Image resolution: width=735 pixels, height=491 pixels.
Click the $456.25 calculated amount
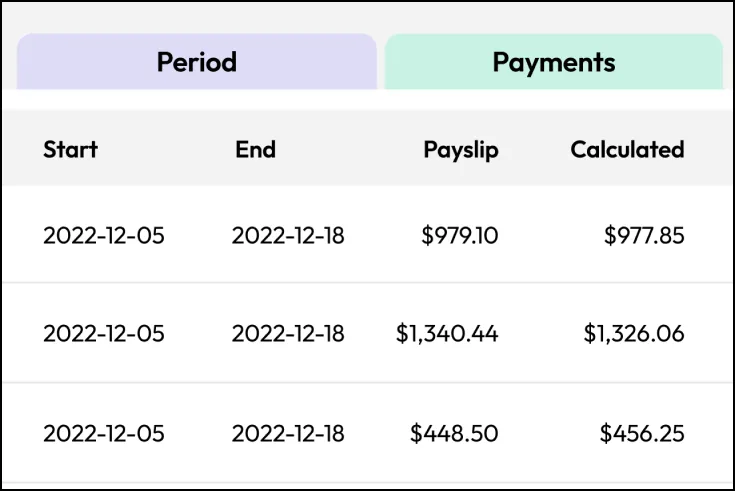[642, 433]
